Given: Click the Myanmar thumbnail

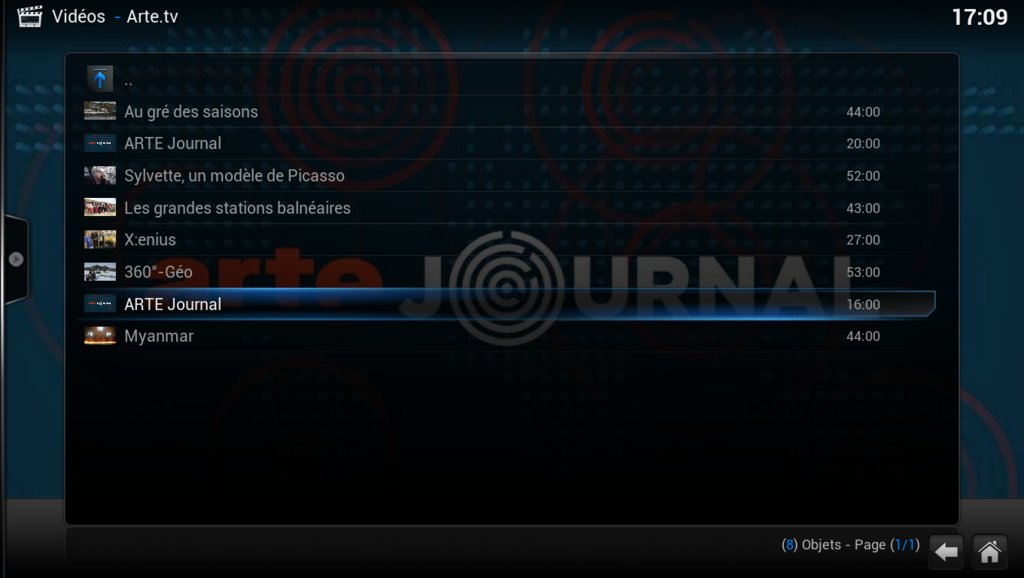Looking at the screenshot, I should click(x=100, y=336).
